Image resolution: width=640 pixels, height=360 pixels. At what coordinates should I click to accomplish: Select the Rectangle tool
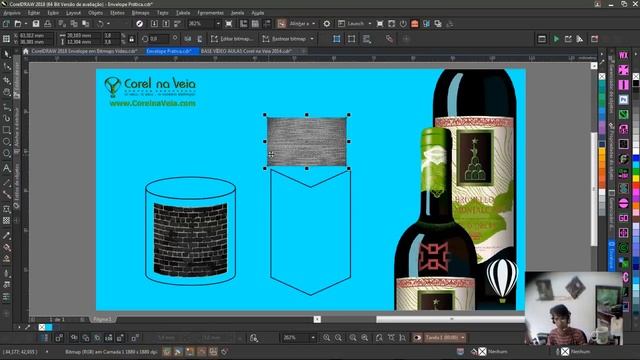[7, 130]
